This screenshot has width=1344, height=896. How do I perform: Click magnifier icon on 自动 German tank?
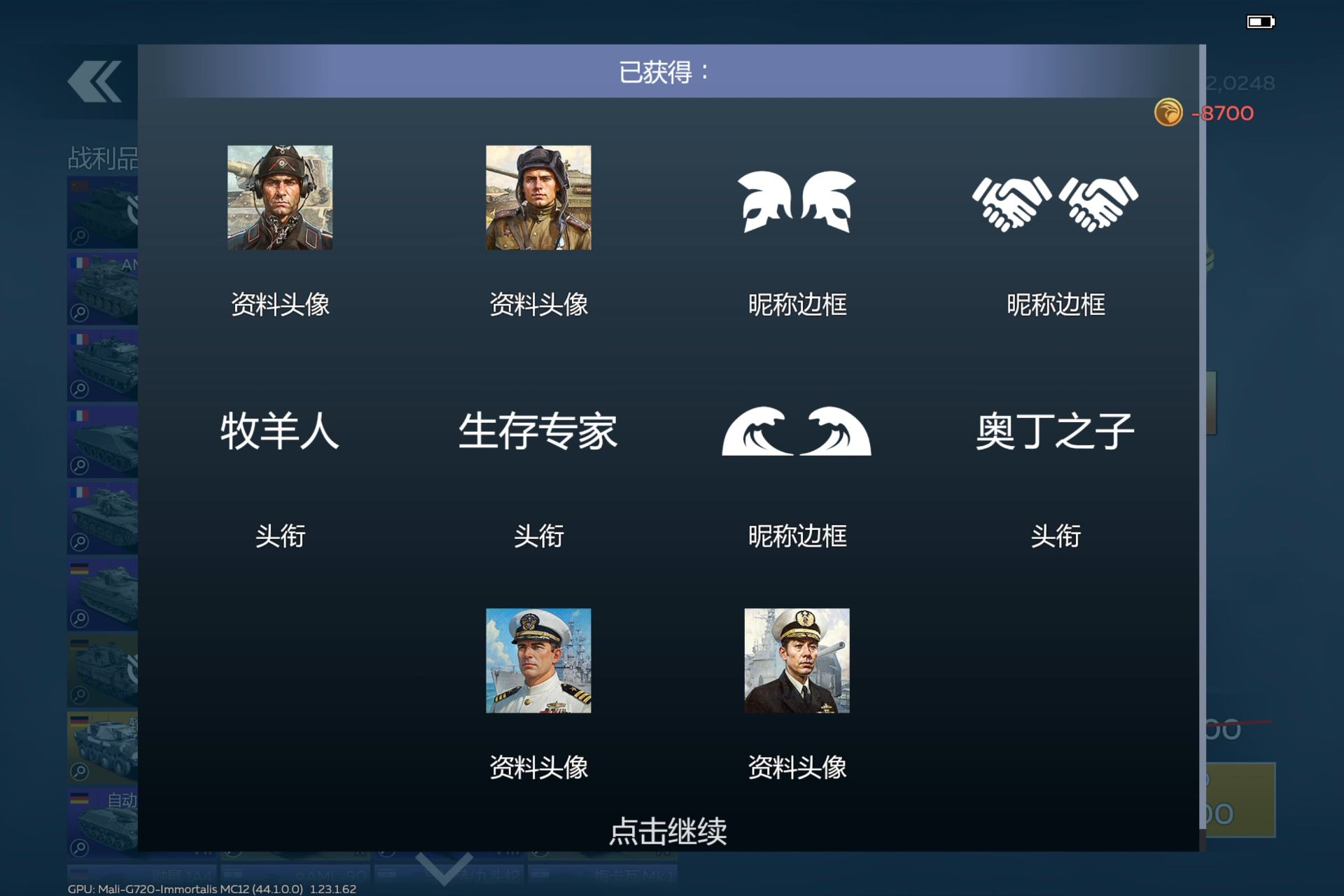[80, 848]
